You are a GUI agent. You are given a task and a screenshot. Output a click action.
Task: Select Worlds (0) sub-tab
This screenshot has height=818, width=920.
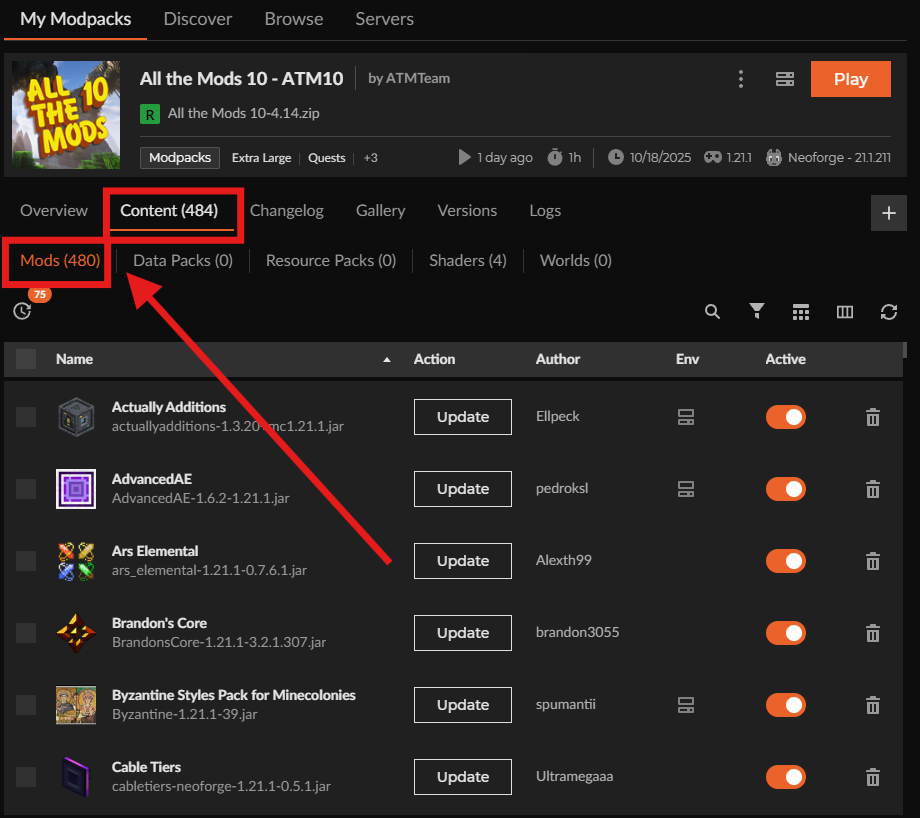576,261
